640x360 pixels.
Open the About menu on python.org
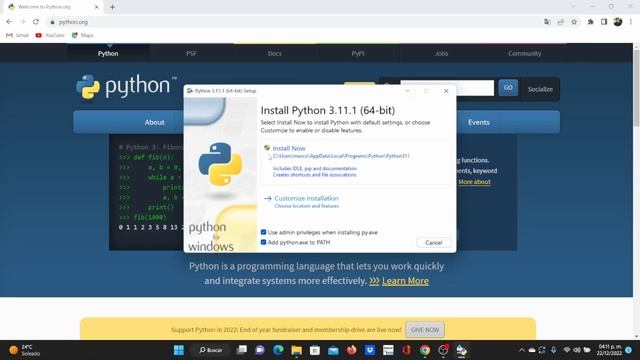(154, 122)
